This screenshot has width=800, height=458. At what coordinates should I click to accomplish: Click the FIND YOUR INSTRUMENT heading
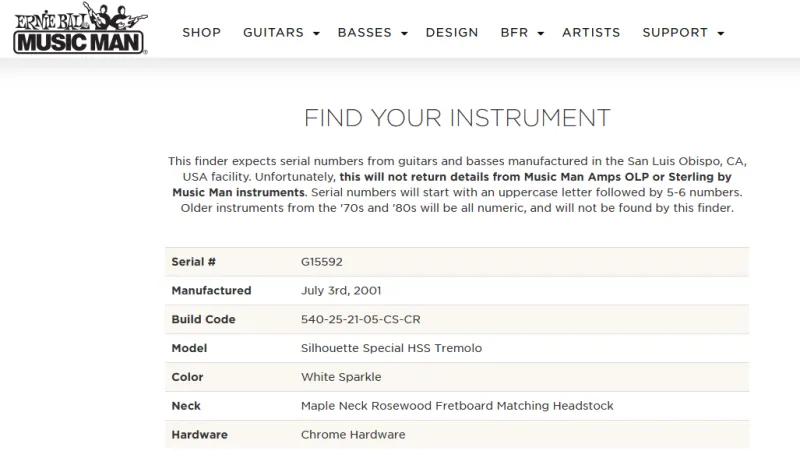click(457, 118)
